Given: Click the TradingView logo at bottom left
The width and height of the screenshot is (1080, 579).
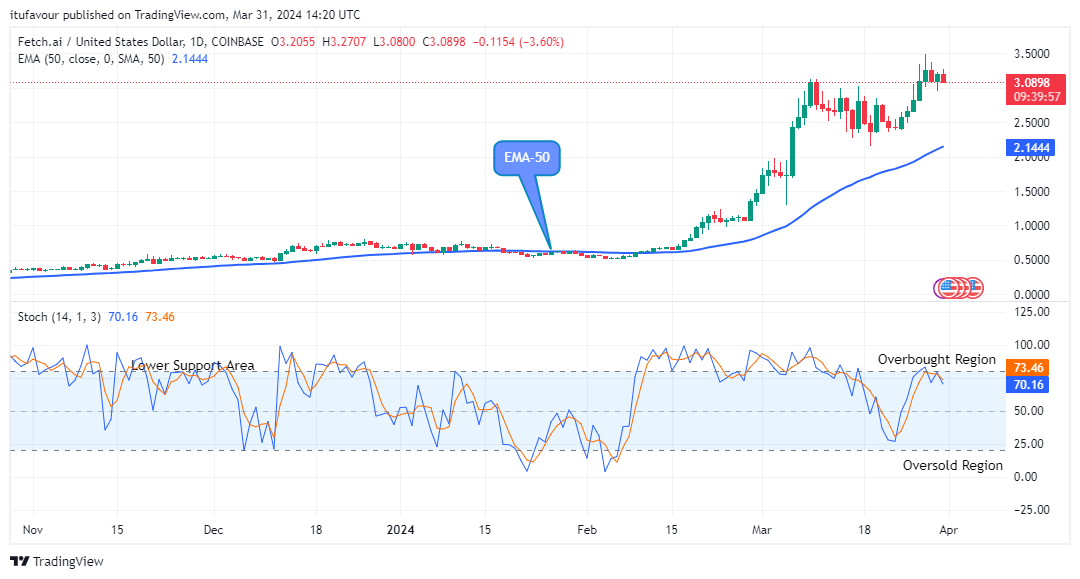Looking at the screenshot, I should point(57,561).
